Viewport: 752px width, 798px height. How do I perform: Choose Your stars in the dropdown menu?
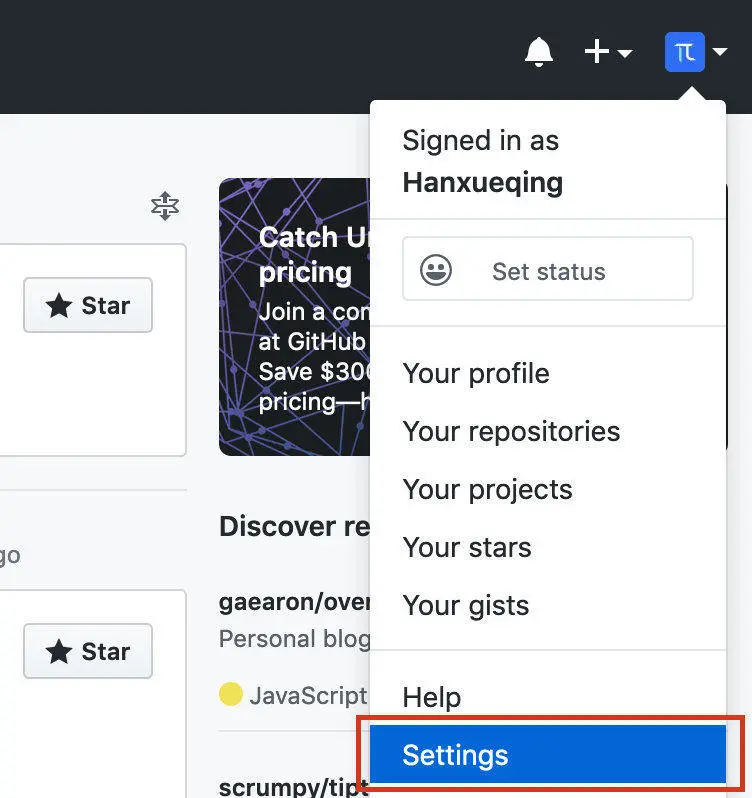(467, 548)
